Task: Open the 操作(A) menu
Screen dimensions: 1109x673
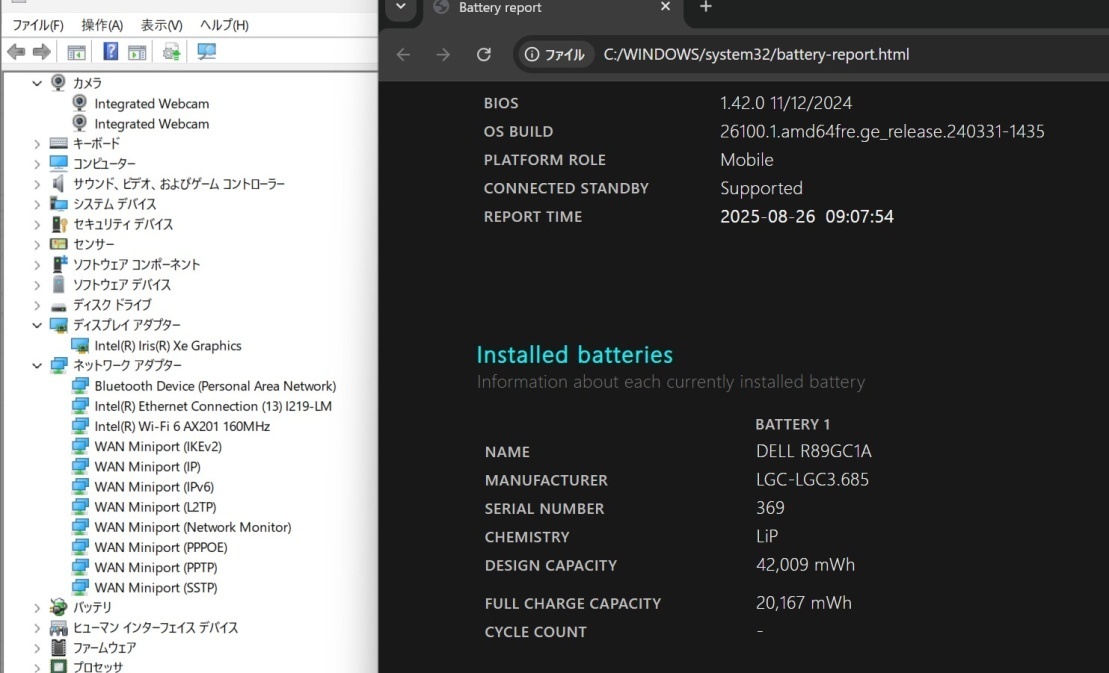Action: (x=102, y=25)
